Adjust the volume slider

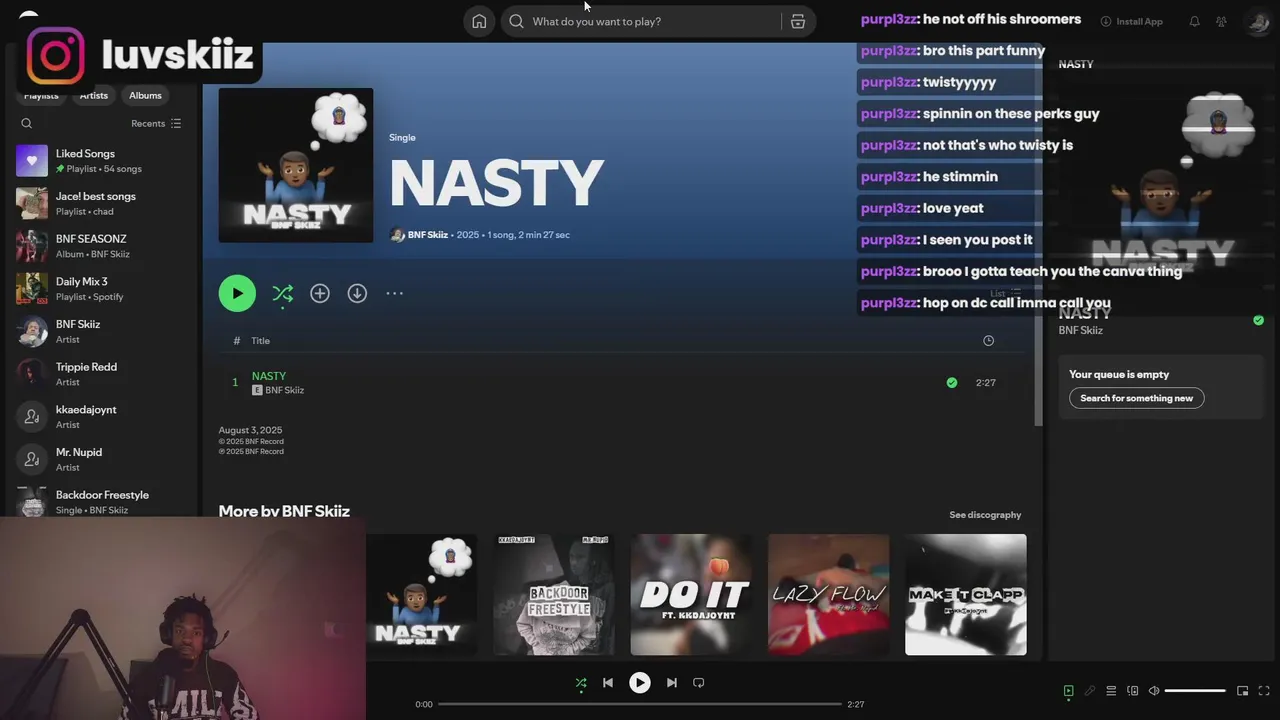pyautogui.click(x=1195, y=691)
